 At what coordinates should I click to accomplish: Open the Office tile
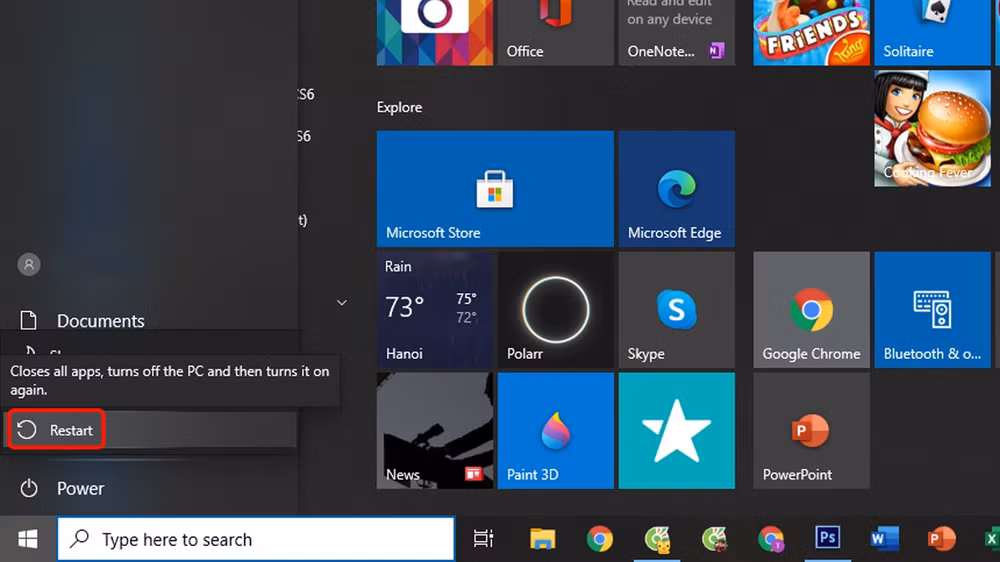click(555, 33)
